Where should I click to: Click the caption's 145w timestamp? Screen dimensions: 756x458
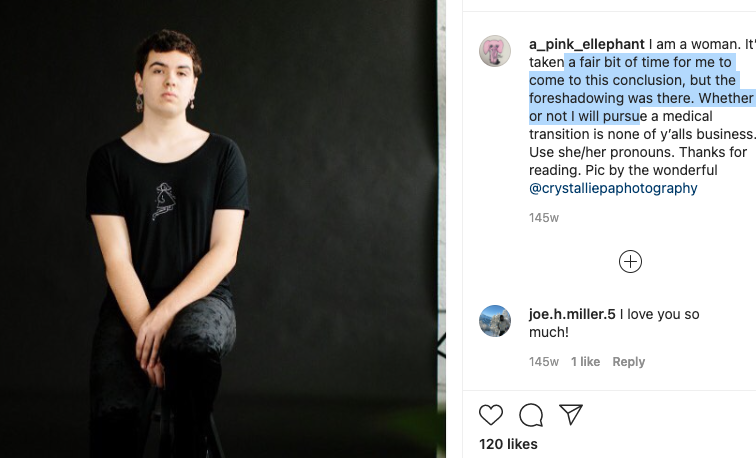543,218
